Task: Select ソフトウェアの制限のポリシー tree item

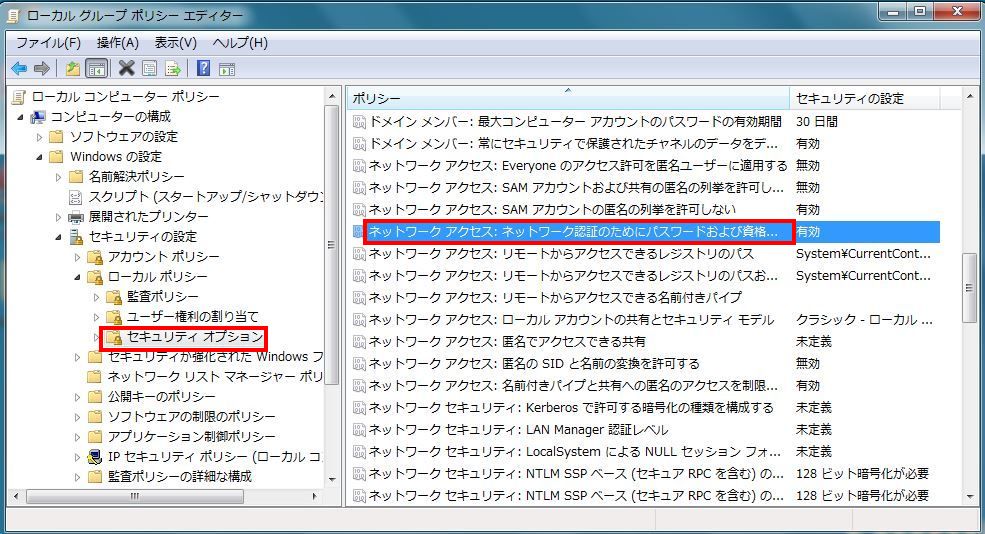Action: 192,417
